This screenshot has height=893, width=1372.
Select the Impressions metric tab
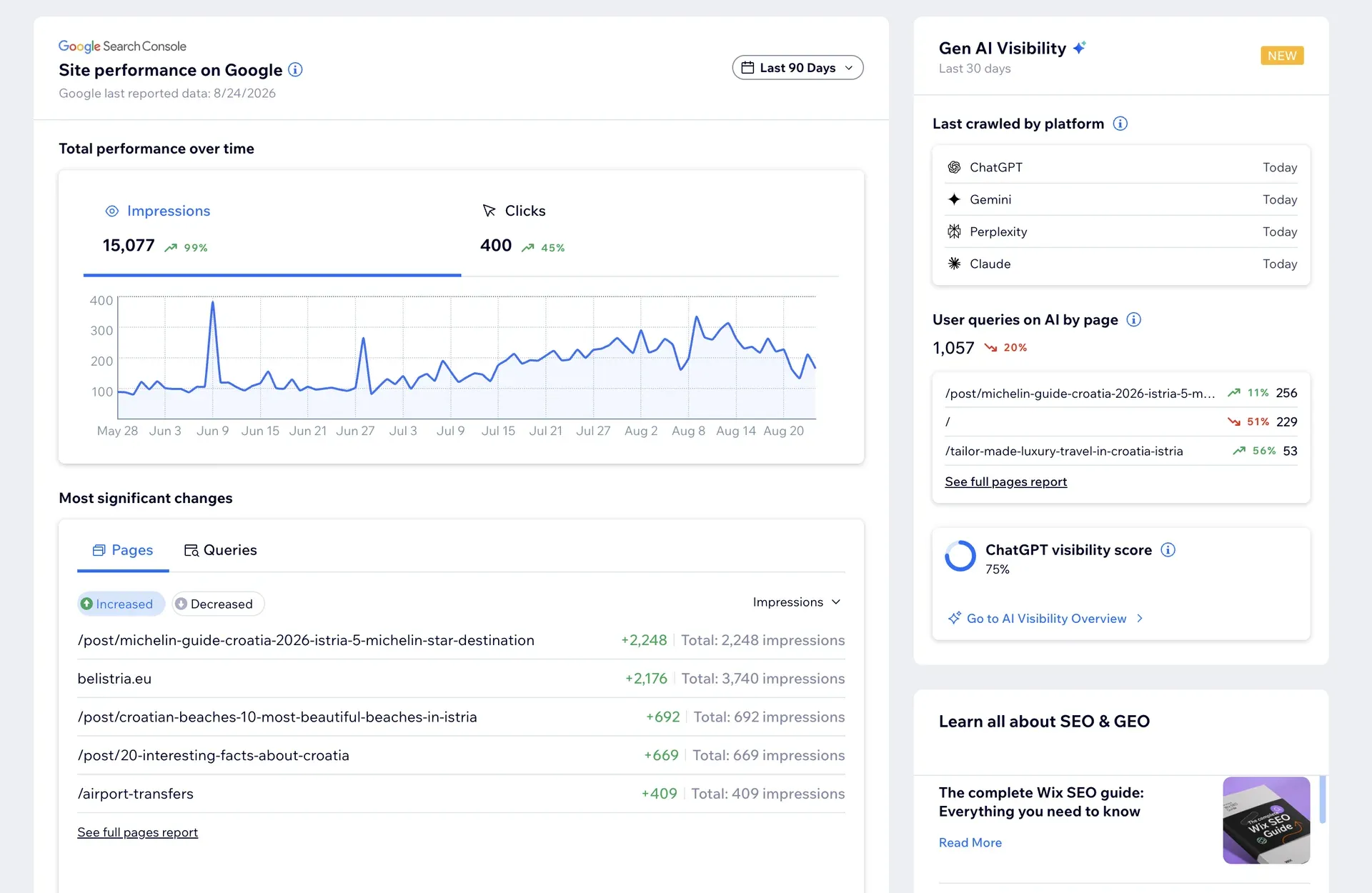tap(272, 231)
